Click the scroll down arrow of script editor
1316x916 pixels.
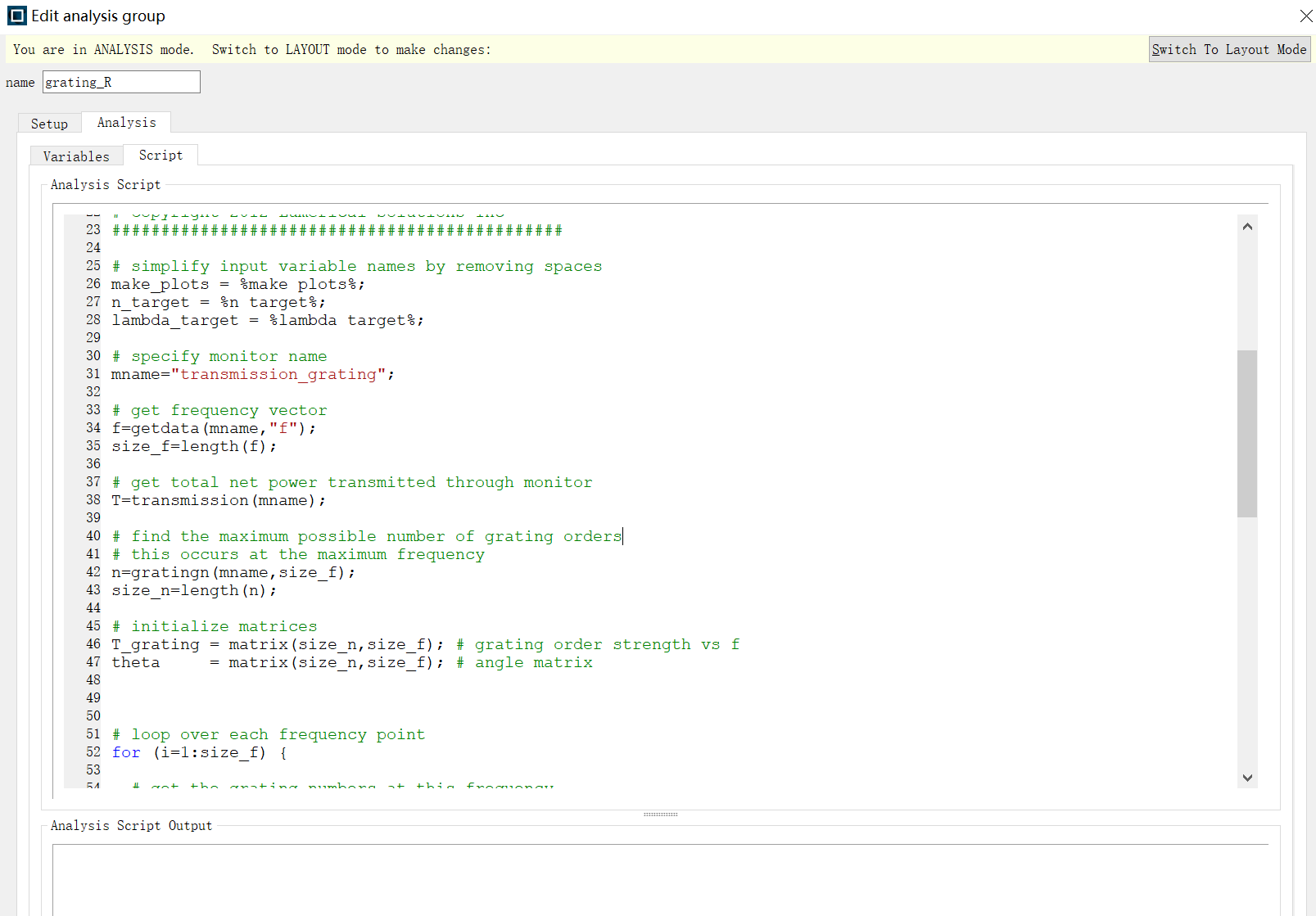click(x=1247, y=778)
